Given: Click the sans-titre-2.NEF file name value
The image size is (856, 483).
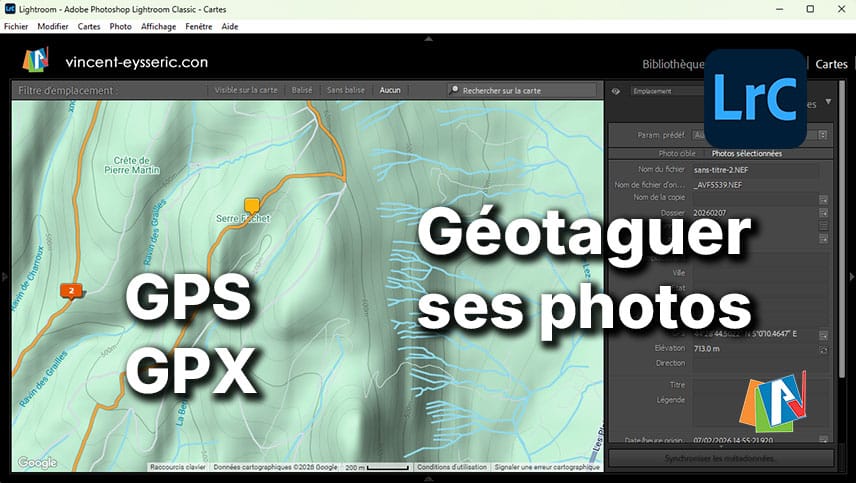Looking at the screenshot, I should [x=721, y=170].
